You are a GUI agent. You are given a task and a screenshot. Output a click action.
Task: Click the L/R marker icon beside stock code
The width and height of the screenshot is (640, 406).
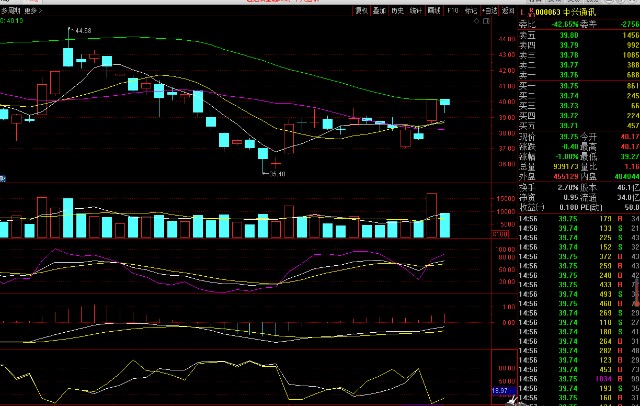tap(517, 10)
